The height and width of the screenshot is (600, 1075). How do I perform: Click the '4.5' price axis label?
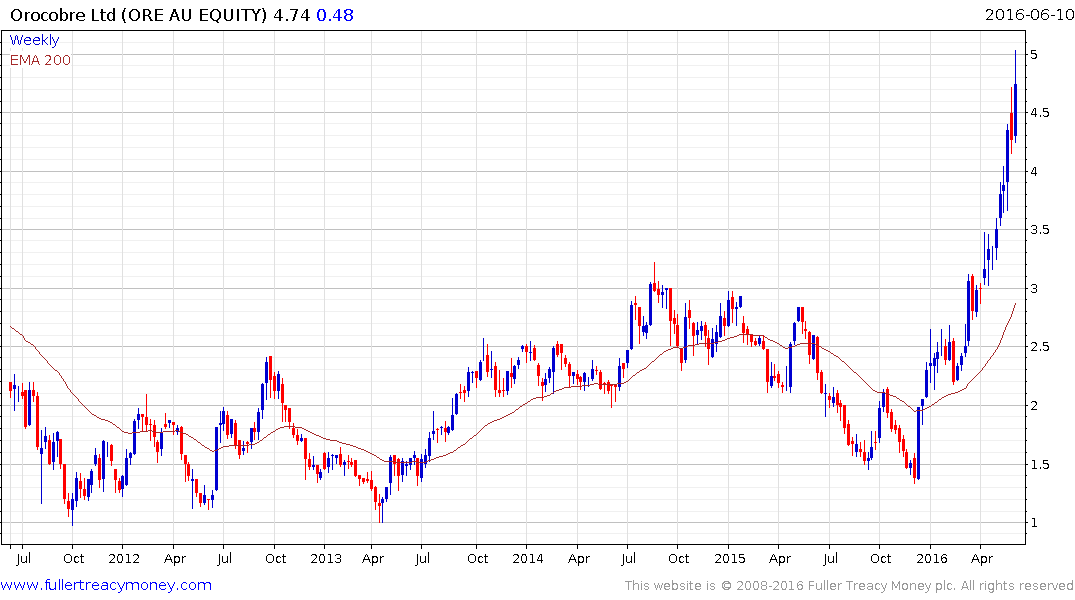pyautogui.click(x=1040, y=112)
